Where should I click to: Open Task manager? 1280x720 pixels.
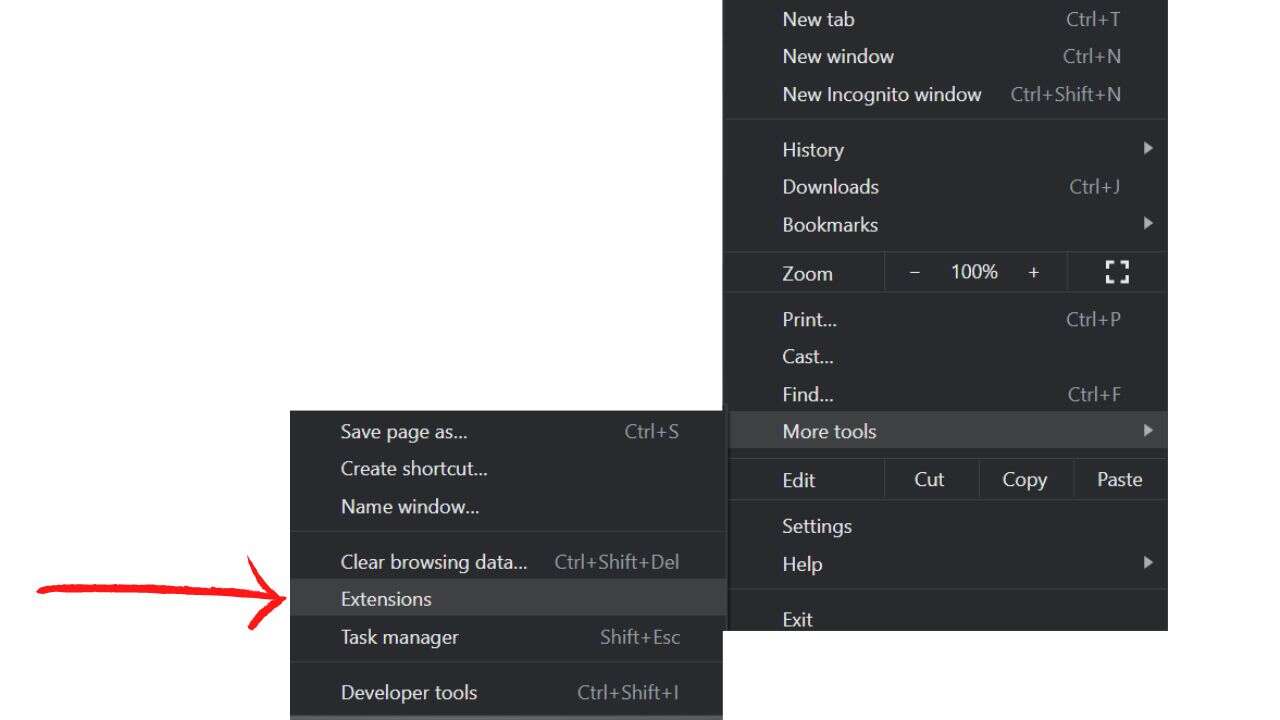[x=398, y=637]
